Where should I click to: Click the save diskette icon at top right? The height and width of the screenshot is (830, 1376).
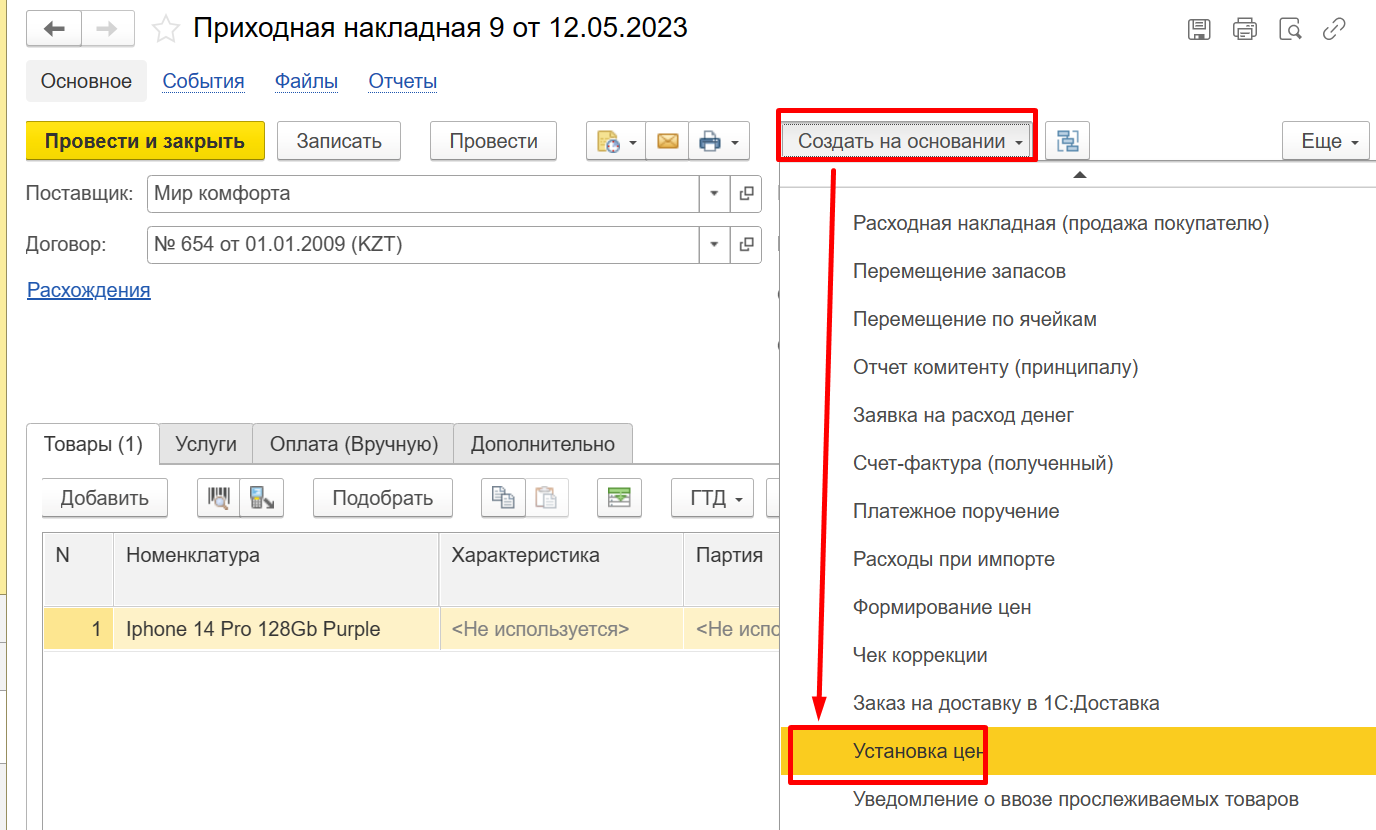click(x=1199, y=29)
